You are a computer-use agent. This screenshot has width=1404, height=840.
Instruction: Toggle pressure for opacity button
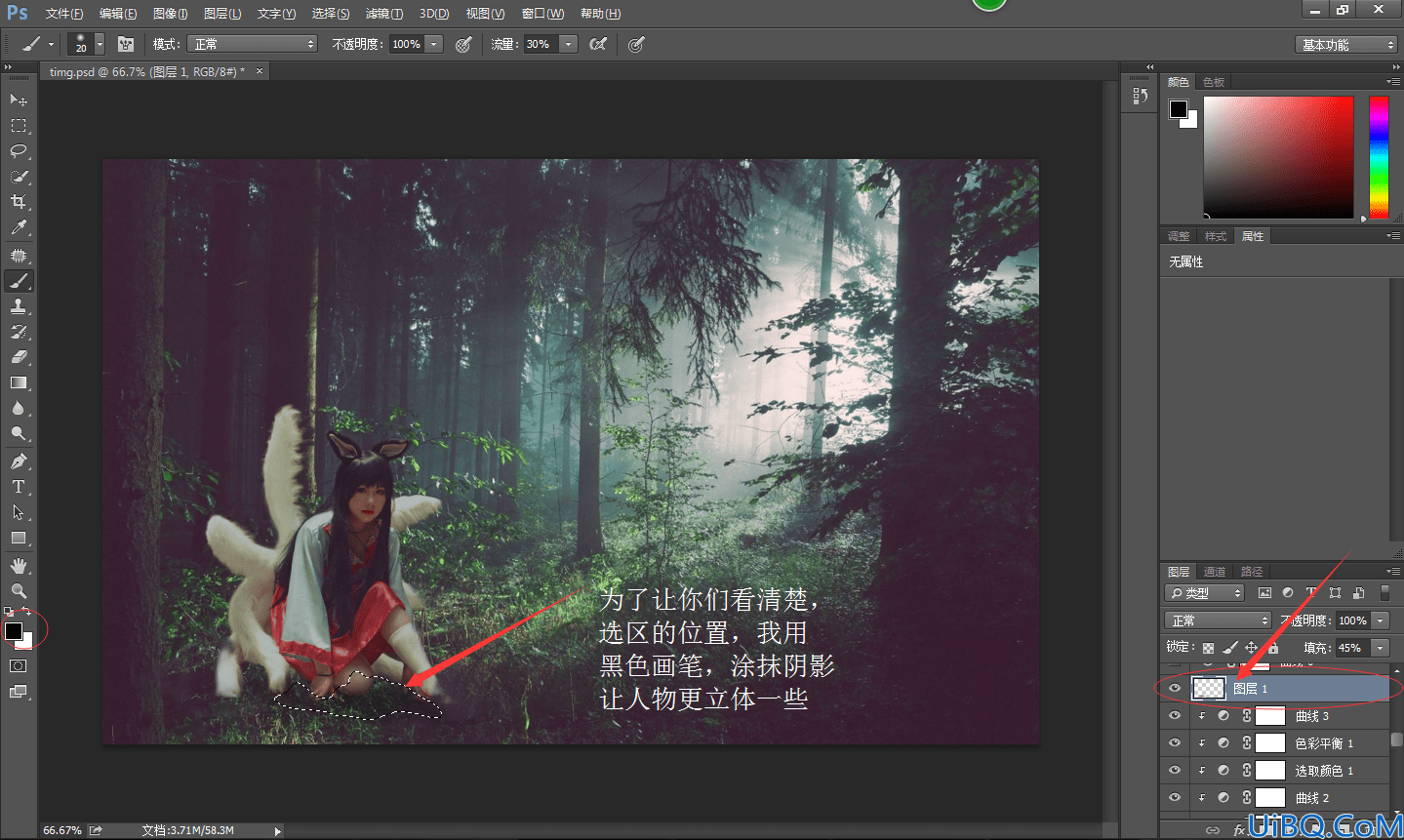click(463, 44)
